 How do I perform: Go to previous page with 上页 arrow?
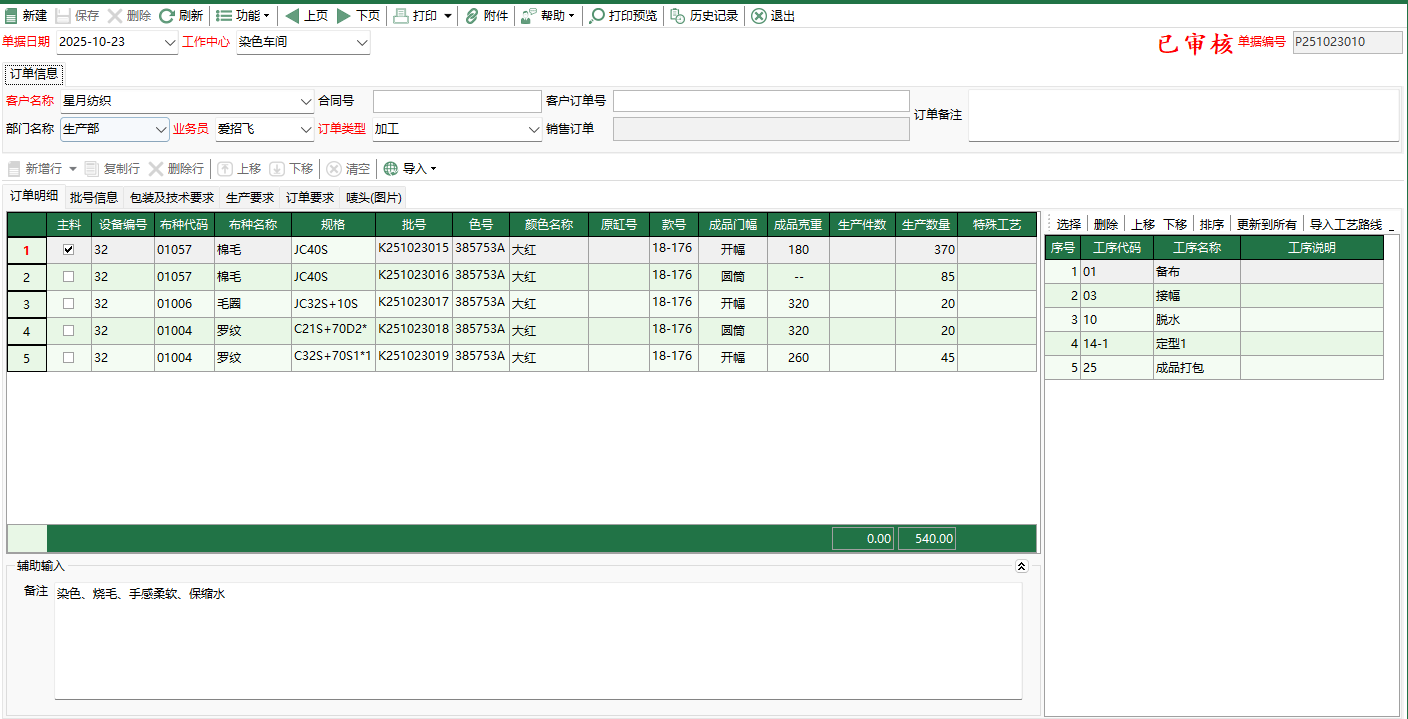(292, 16)
